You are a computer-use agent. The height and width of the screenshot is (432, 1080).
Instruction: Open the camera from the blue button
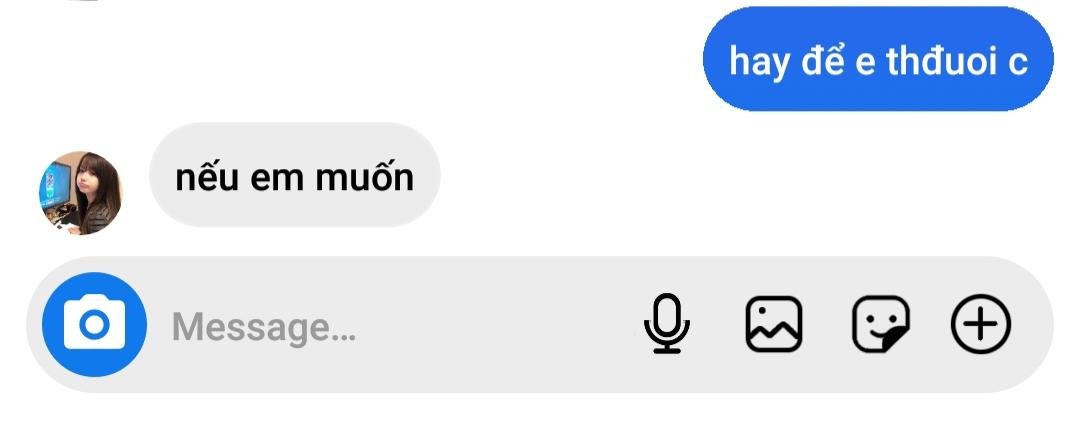(x=94, y=325)
